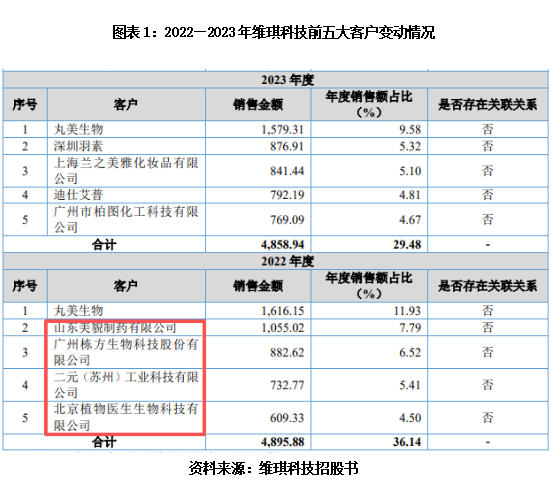Screen dimensions: 554x481
Task: Click 序号 header in the 2023 table
Action: (25, 105)
